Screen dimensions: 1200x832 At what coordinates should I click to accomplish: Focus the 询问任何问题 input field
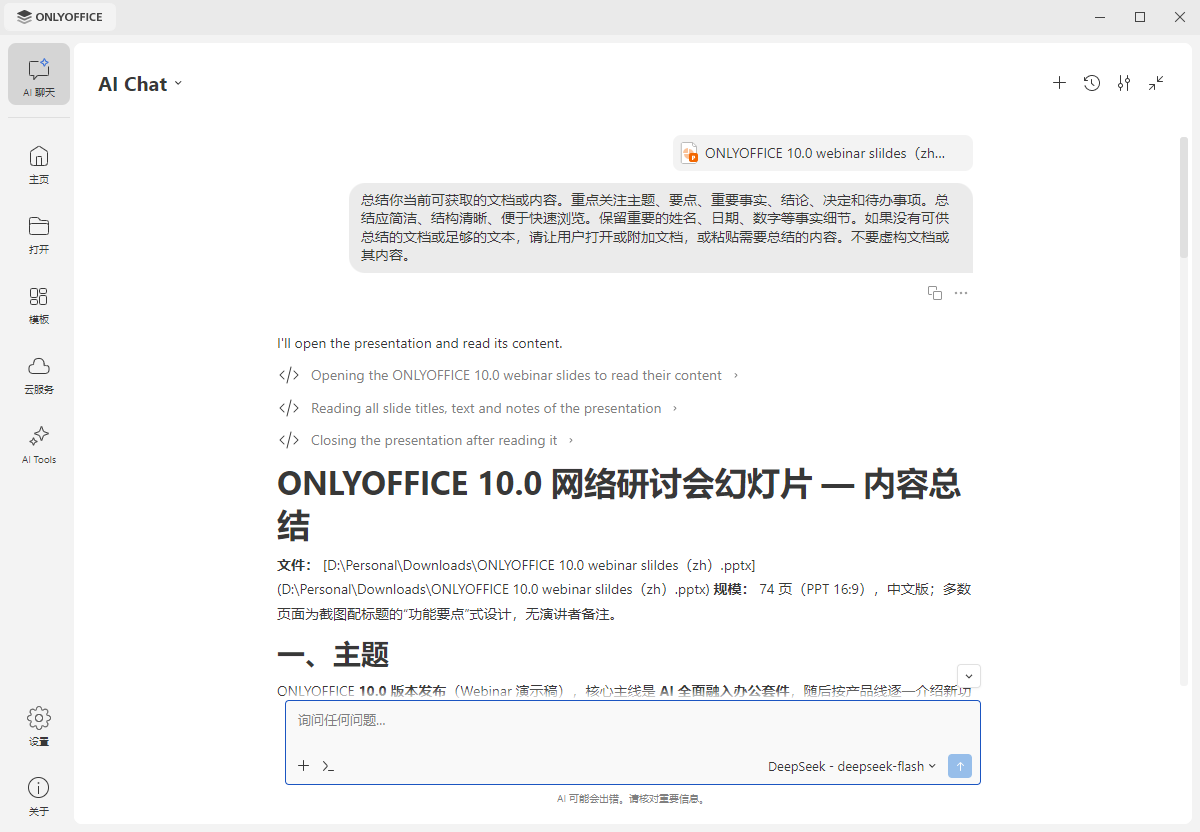click(632, 720)
